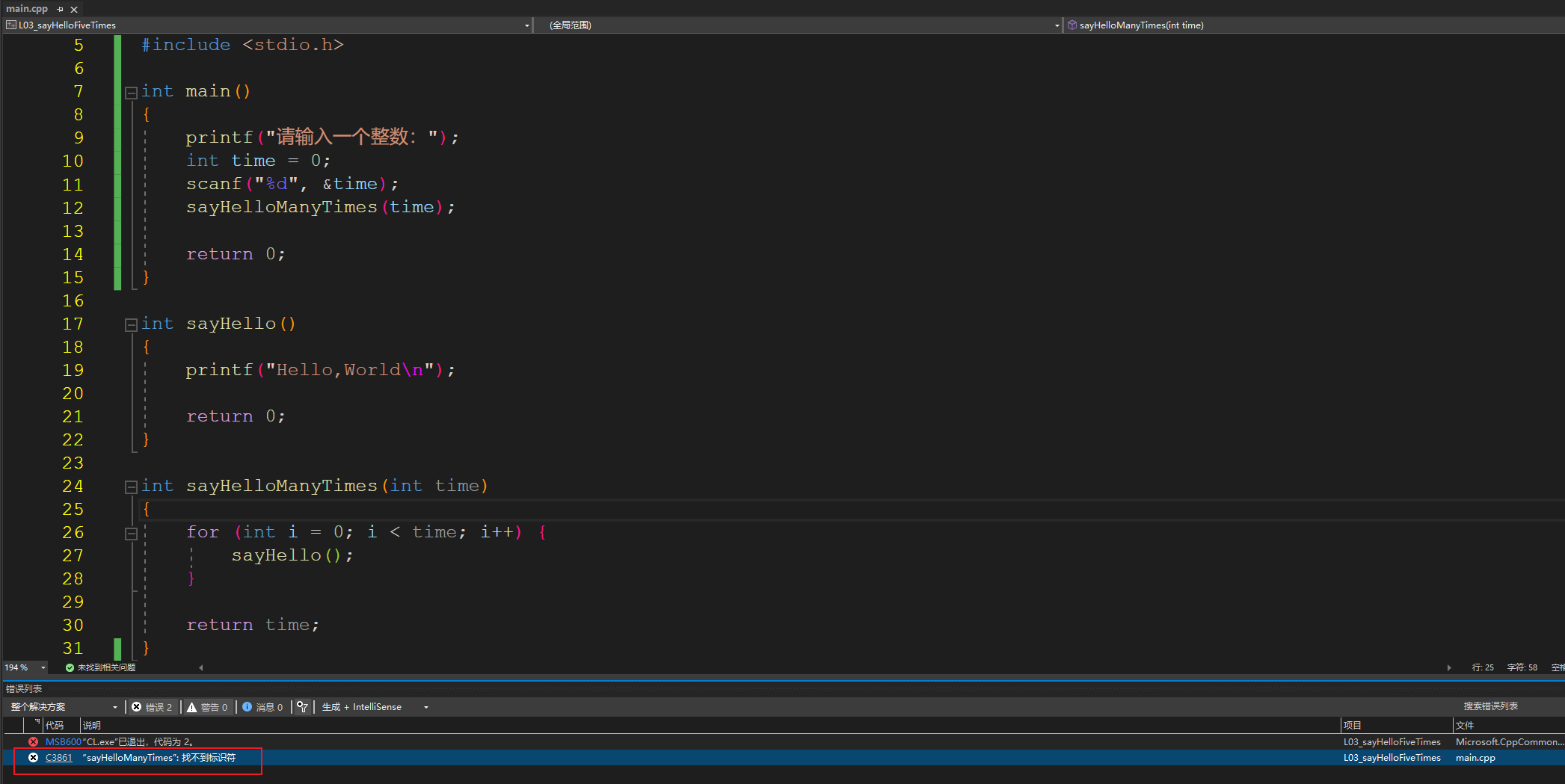Open the C3861 error code link
Image resolution: width=1565 pixels, height=784 pixels.
(x=58, y=758)
